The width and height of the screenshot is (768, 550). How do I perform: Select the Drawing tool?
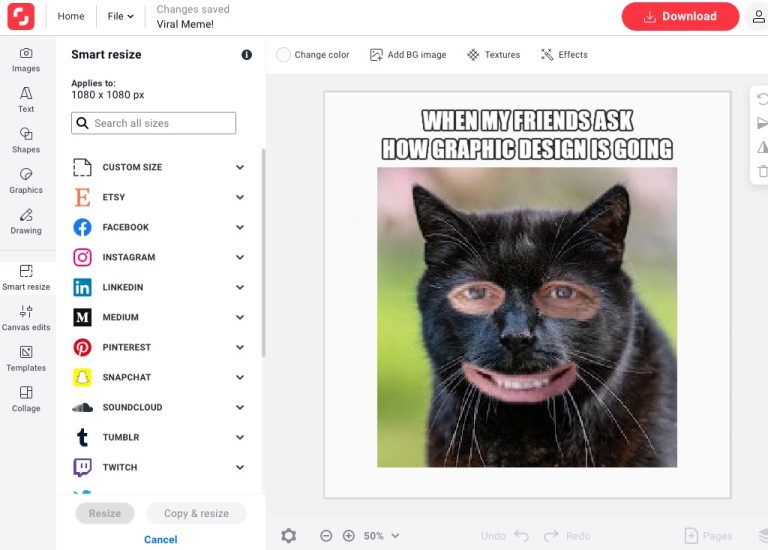[26, 221]
